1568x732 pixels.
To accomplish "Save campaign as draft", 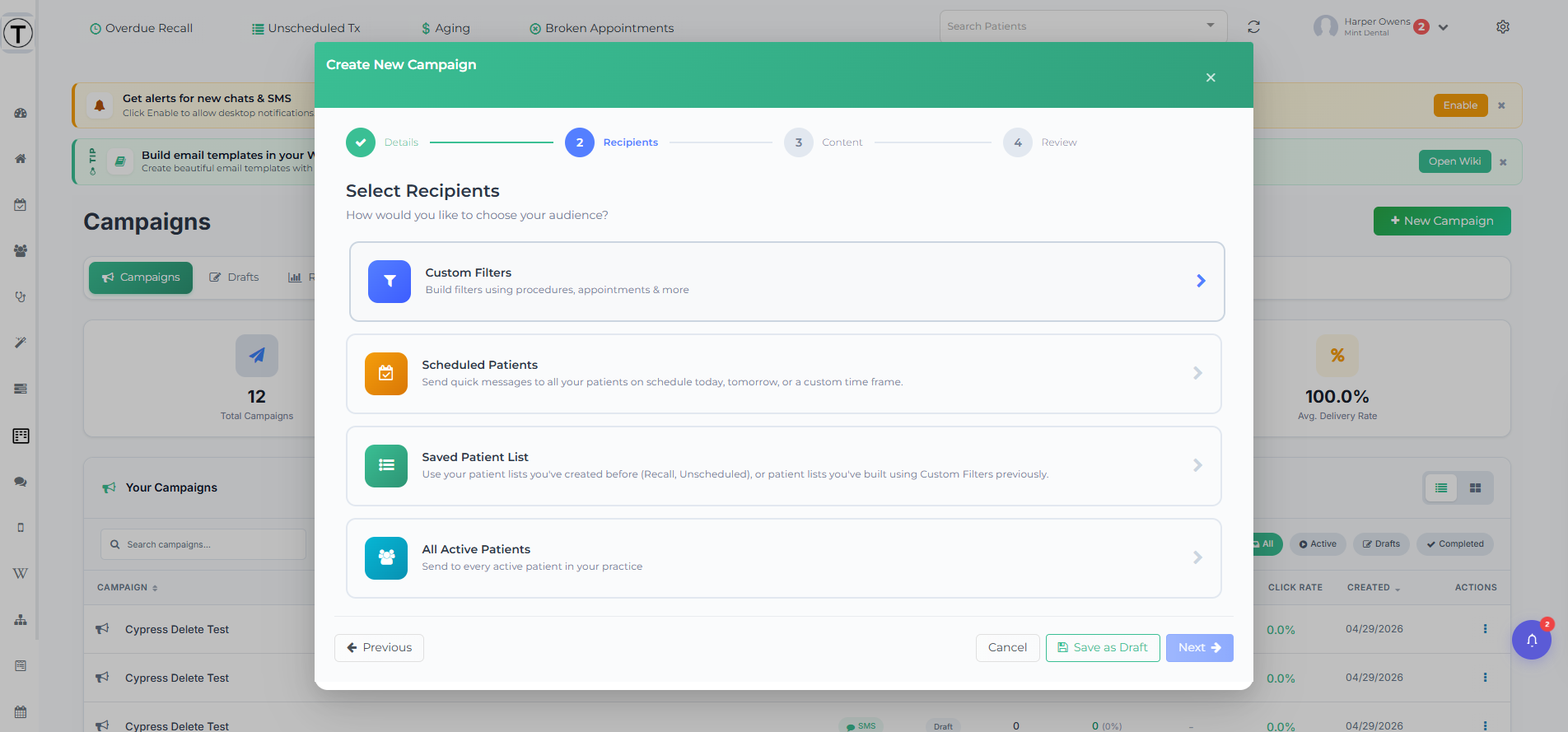I will pyautogui.click(x=1103, y=648).
